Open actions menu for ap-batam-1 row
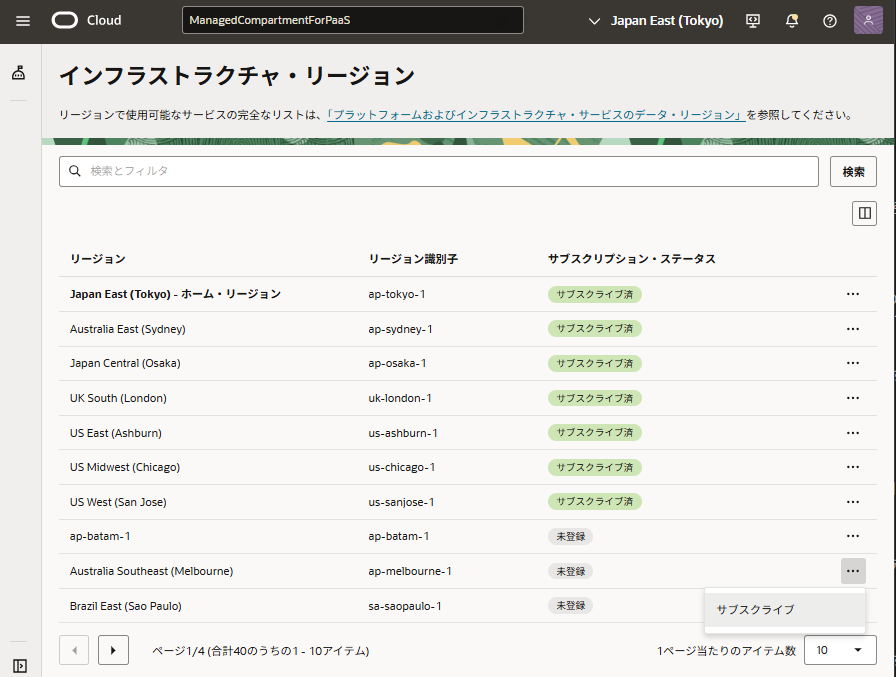The image size is (896, 677). (x=853, y=536)
